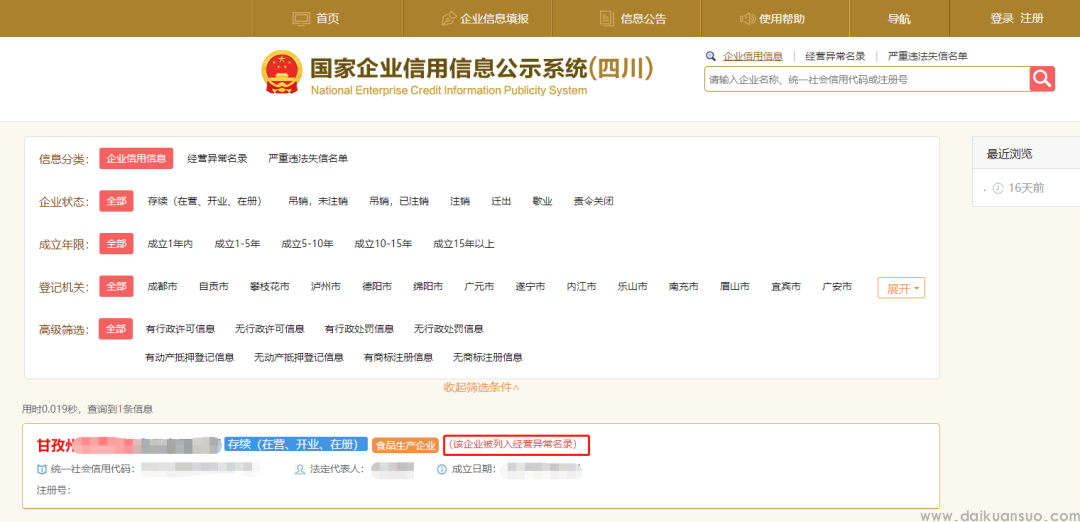Click the 登录 link
1080x522 pixels.
(1001, 18)
